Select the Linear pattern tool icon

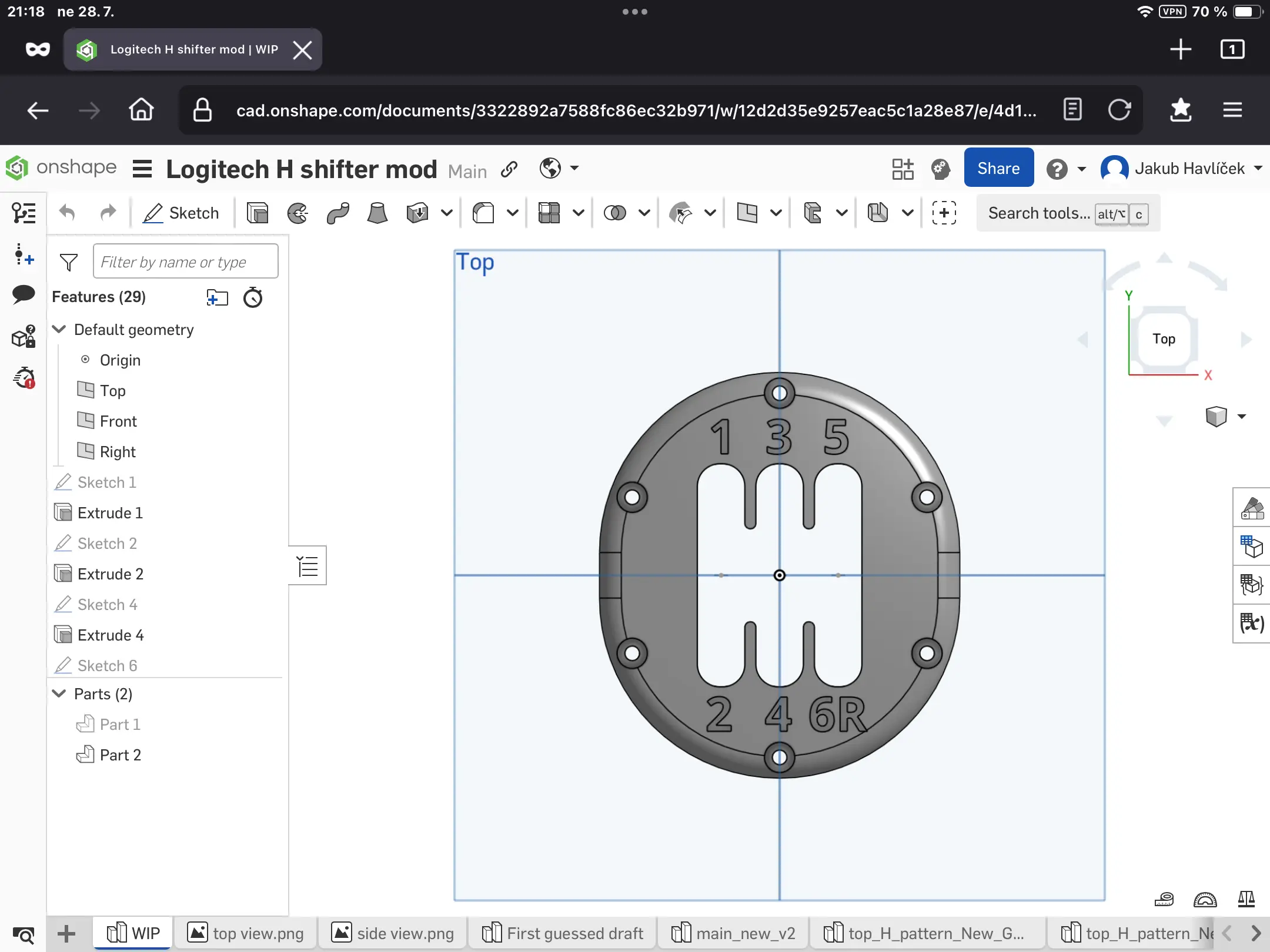pos(549,213)
